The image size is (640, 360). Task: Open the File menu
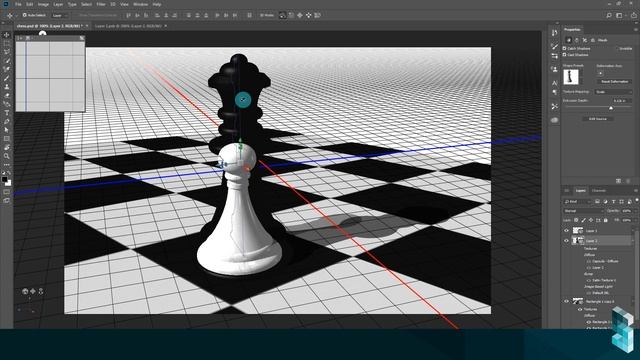click(18, 4)
